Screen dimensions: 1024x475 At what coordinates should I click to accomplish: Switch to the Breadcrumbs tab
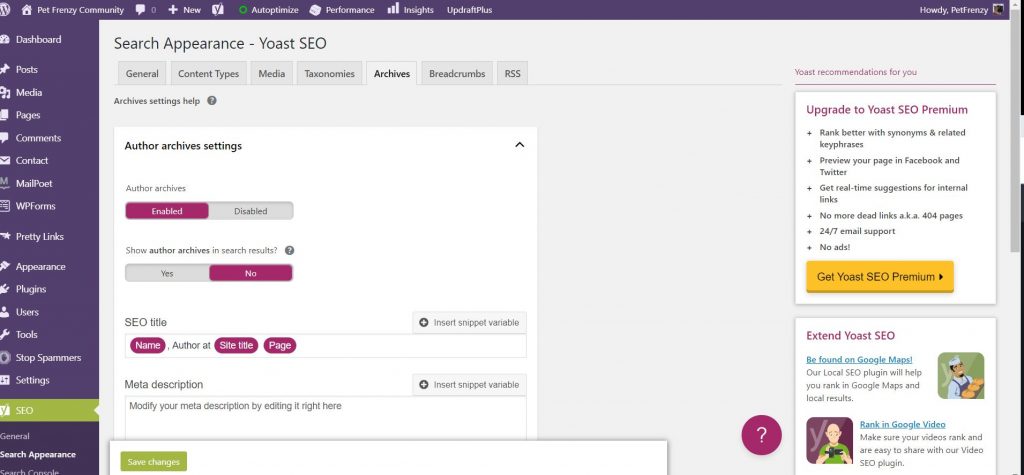(x=457, y=73)
